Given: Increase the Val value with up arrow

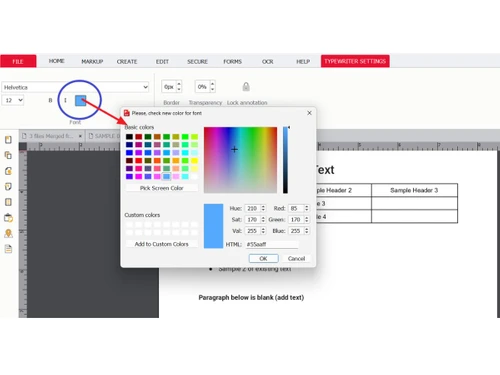Looking at the screenshot, I should [x=263, y=229].
